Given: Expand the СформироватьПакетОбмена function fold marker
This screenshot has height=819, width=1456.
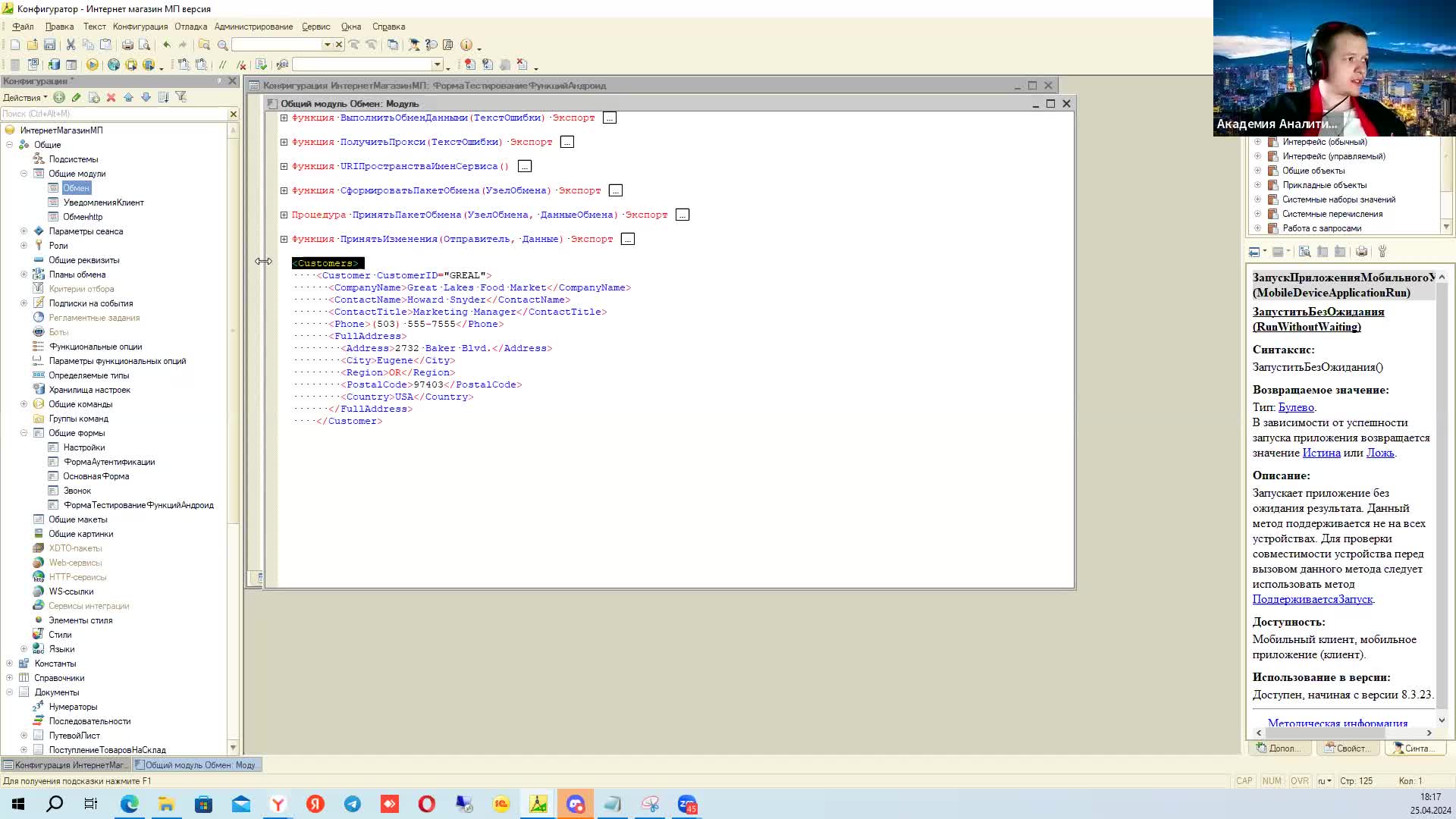Looking at the screenshot, I should click(x=284, y=190).
